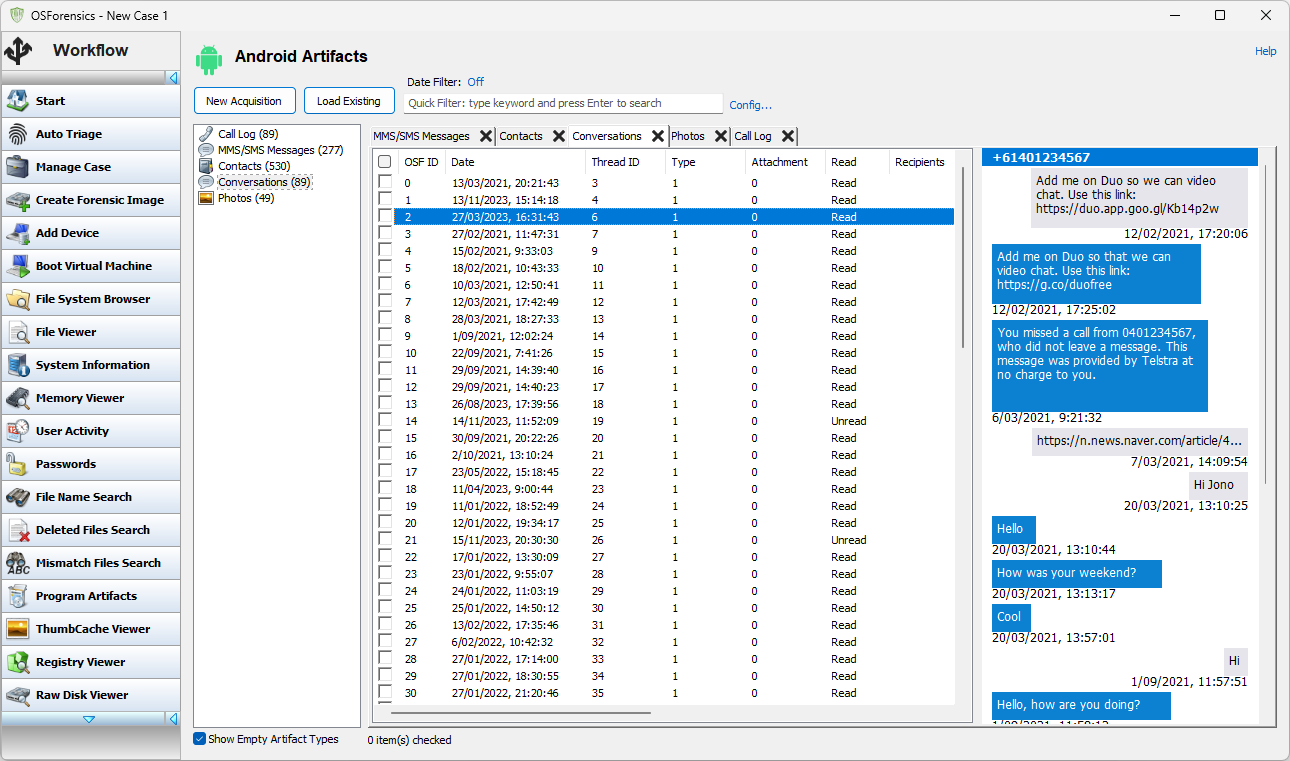Image resolution: width=1290 pixels, height=761 pixels.
Task: Focus the Quick Filter search field
Action: pyautogui.click(x=563, y=103)
